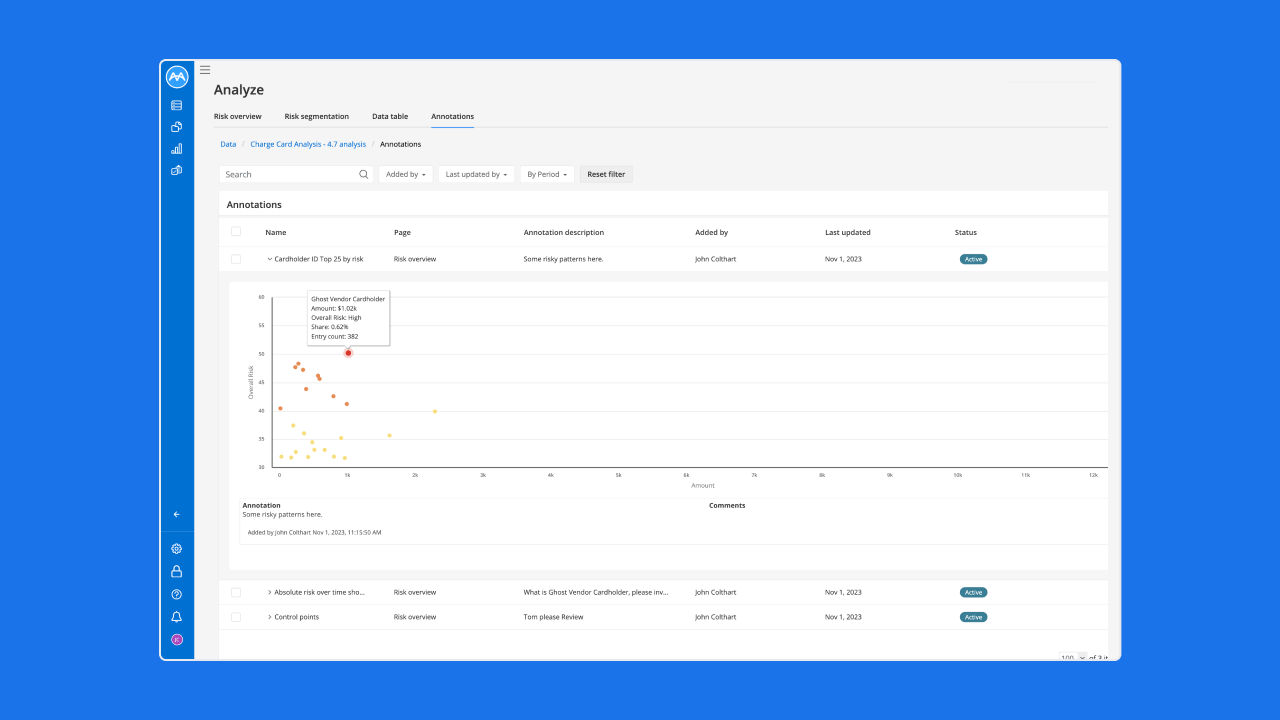Switch to the Risk overview tab
Screen dimensions: 1280x720
pyautogui.click(x=238, y=117)
